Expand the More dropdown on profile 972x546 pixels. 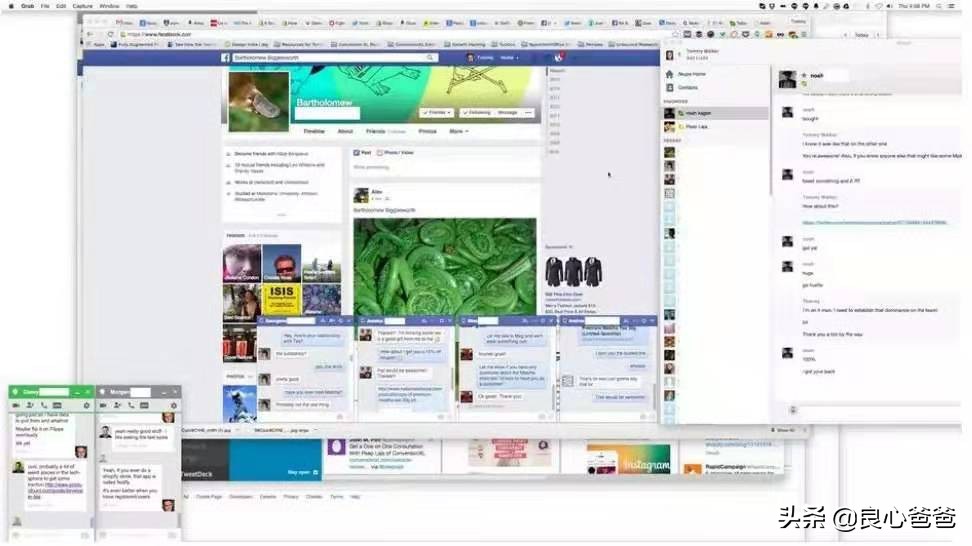459,131
